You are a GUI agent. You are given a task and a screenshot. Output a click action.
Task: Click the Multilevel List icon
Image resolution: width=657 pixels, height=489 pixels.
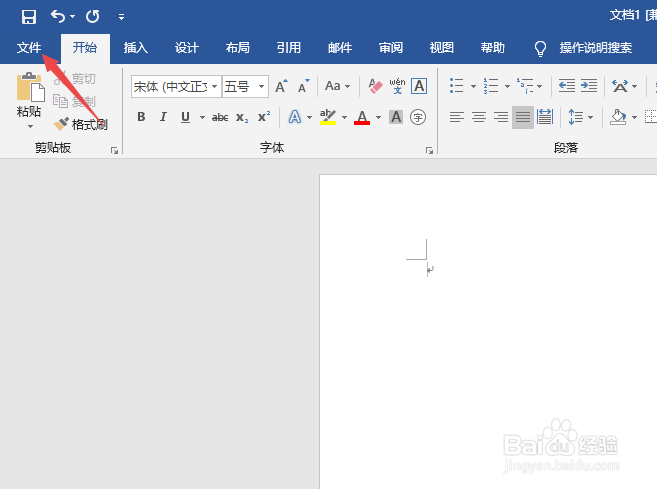[x=525, y=86]
